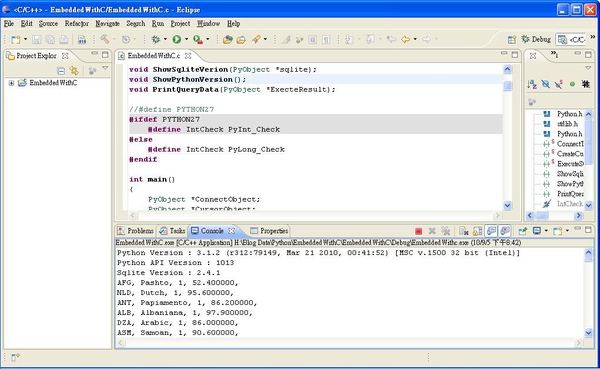Click Hide Static Members icon in Outline

tap(559, 84)
